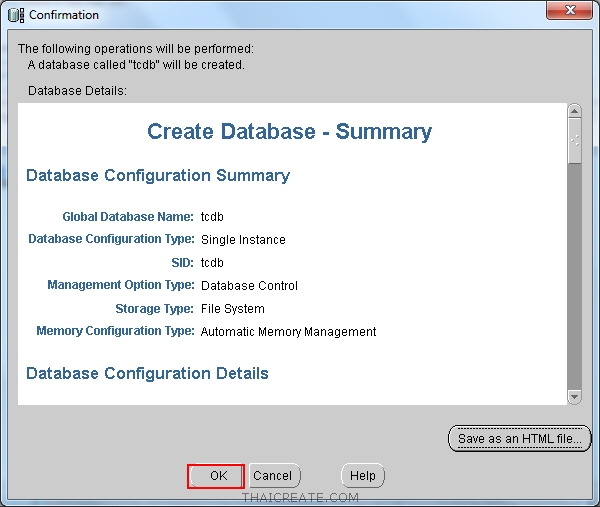This screenshot has width=600, height=507.
Task: Click the scrollbar down arrow
Action: pyautogui.click(x=574, y=396)
